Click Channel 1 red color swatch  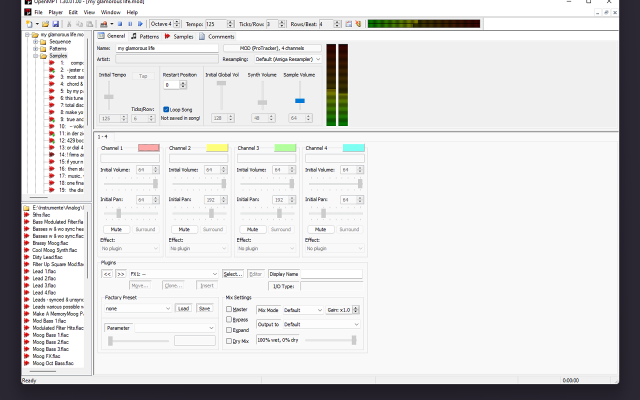click(x=149, y=148)
